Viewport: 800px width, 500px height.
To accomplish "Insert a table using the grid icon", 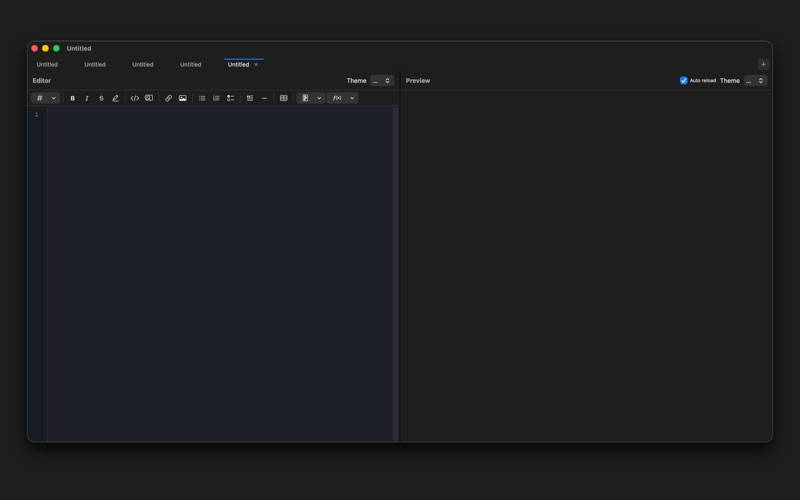I will pos(284,98).
